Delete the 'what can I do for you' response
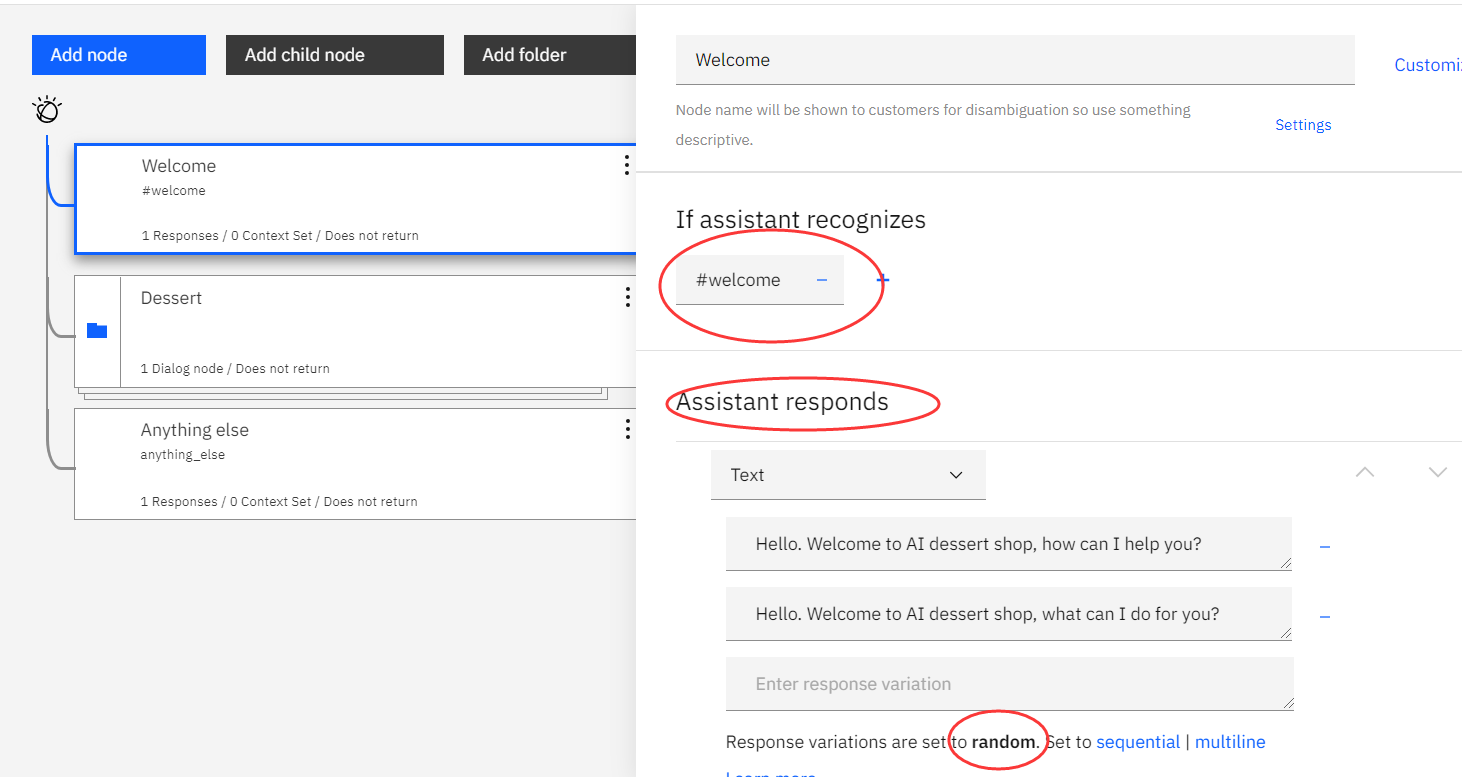This screenshot has width=1462, height=777. pyautogui.click(x=1324, y=617)
